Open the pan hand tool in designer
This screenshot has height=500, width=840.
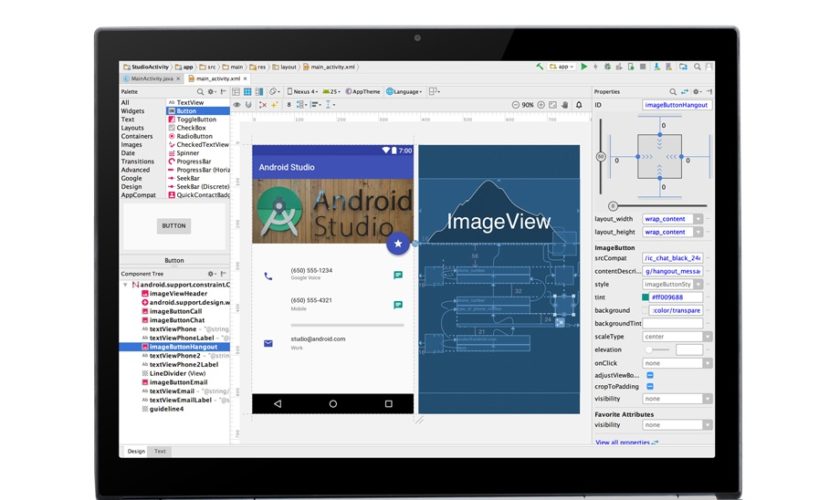coord(565,104)
